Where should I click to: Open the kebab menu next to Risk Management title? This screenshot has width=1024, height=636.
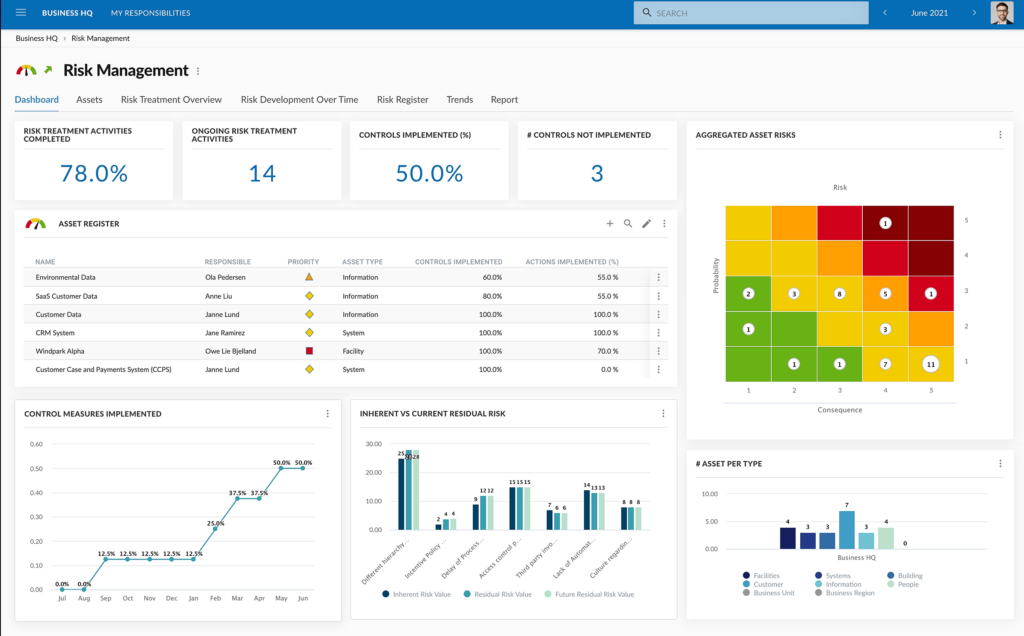(x=198, y=70)
